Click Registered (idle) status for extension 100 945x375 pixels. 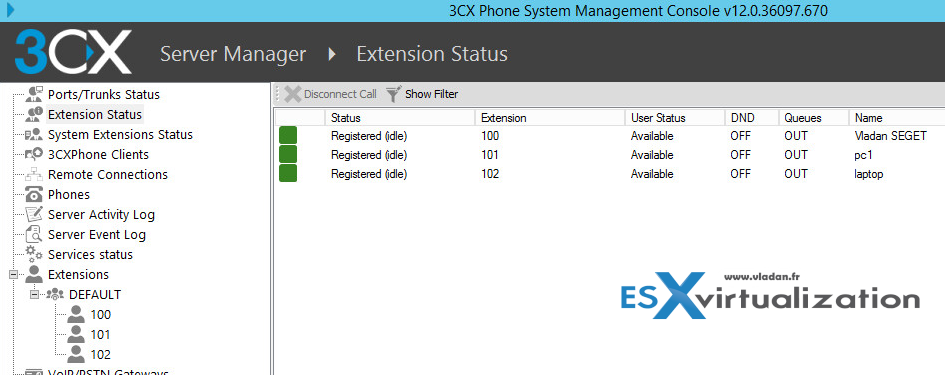point(369,136)
